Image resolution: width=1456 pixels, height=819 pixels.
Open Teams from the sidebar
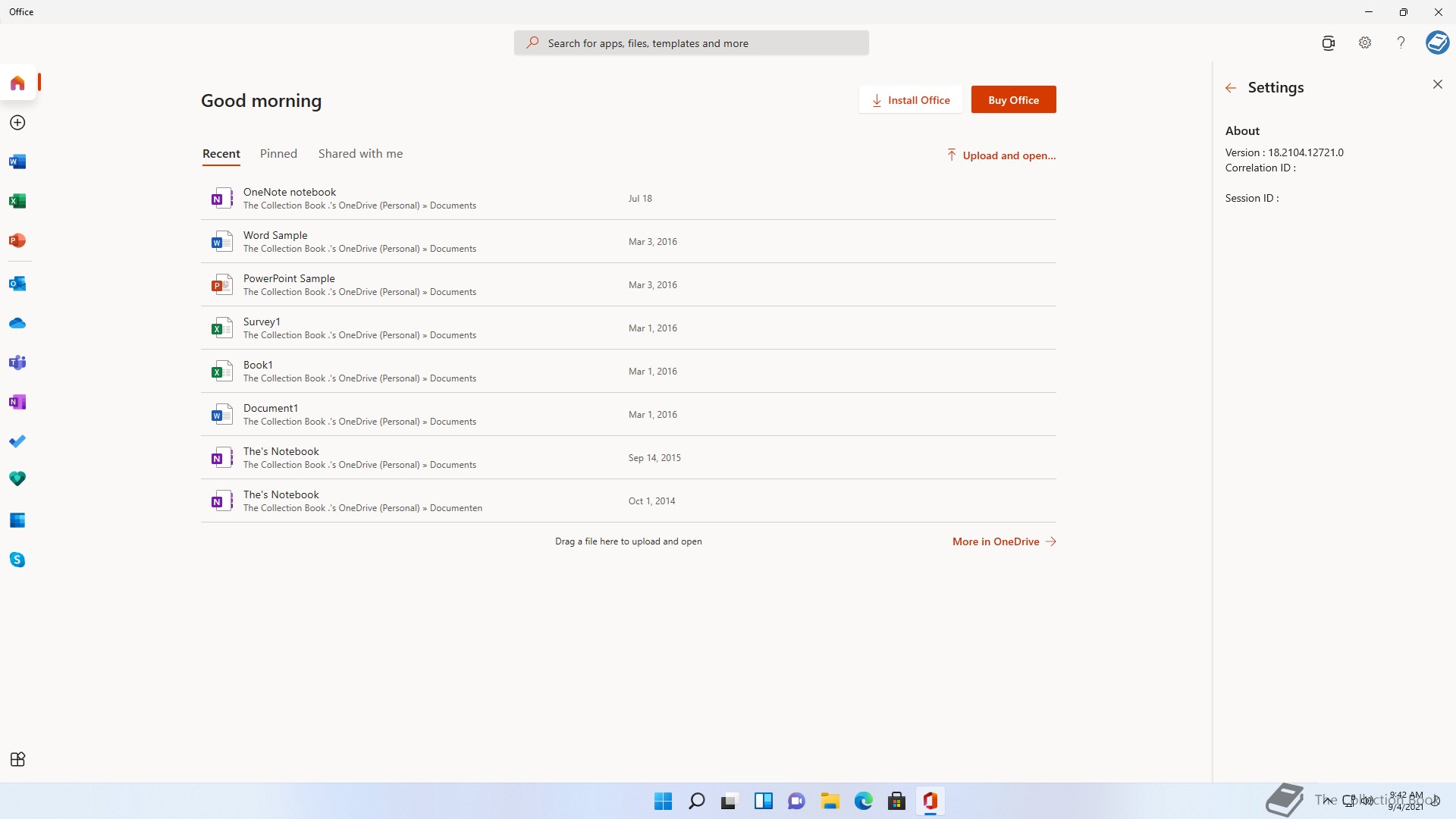[17, 362]
